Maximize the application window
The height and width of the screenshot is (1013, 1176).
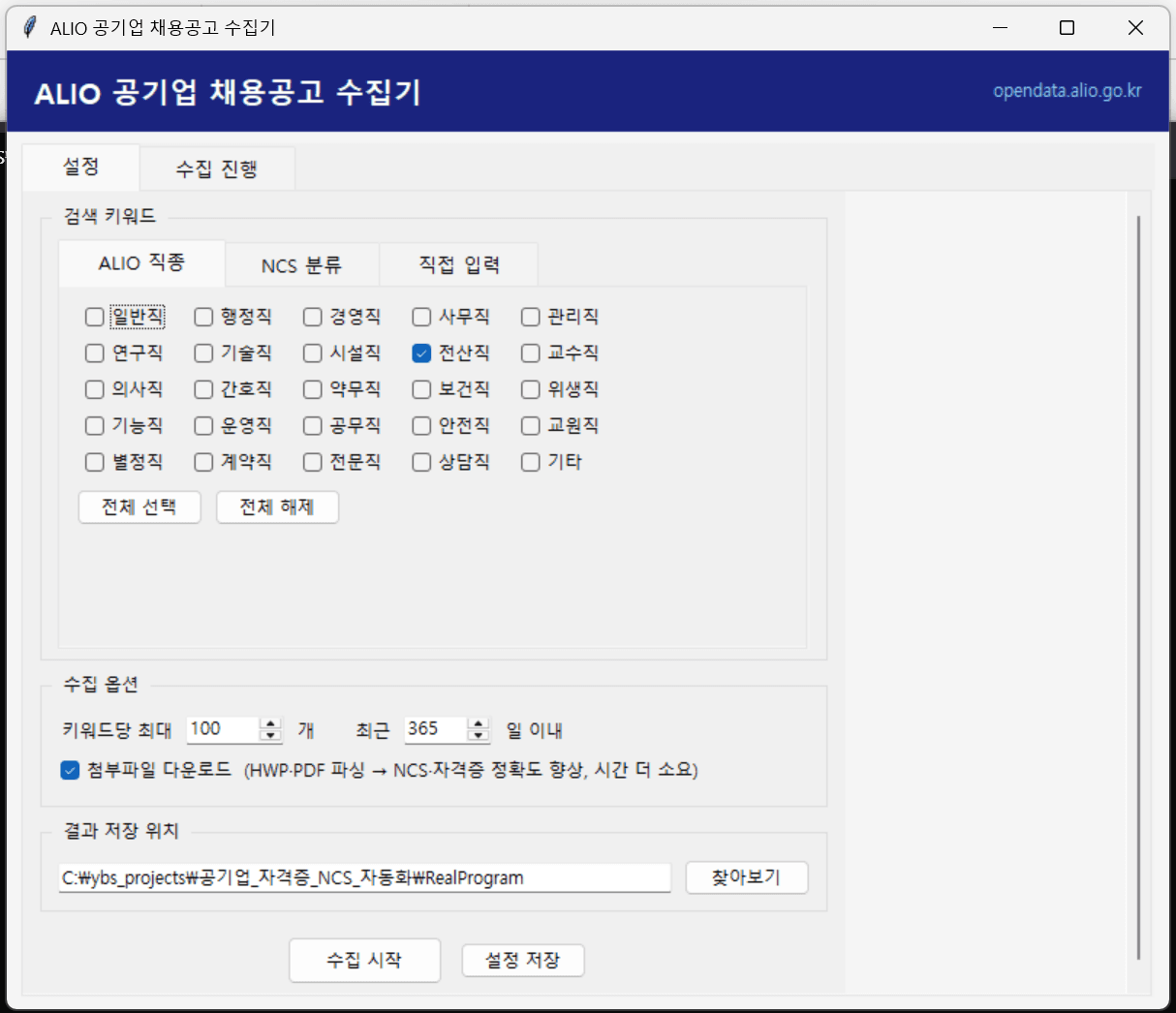pyautogui.click(x=1067, y=27)
